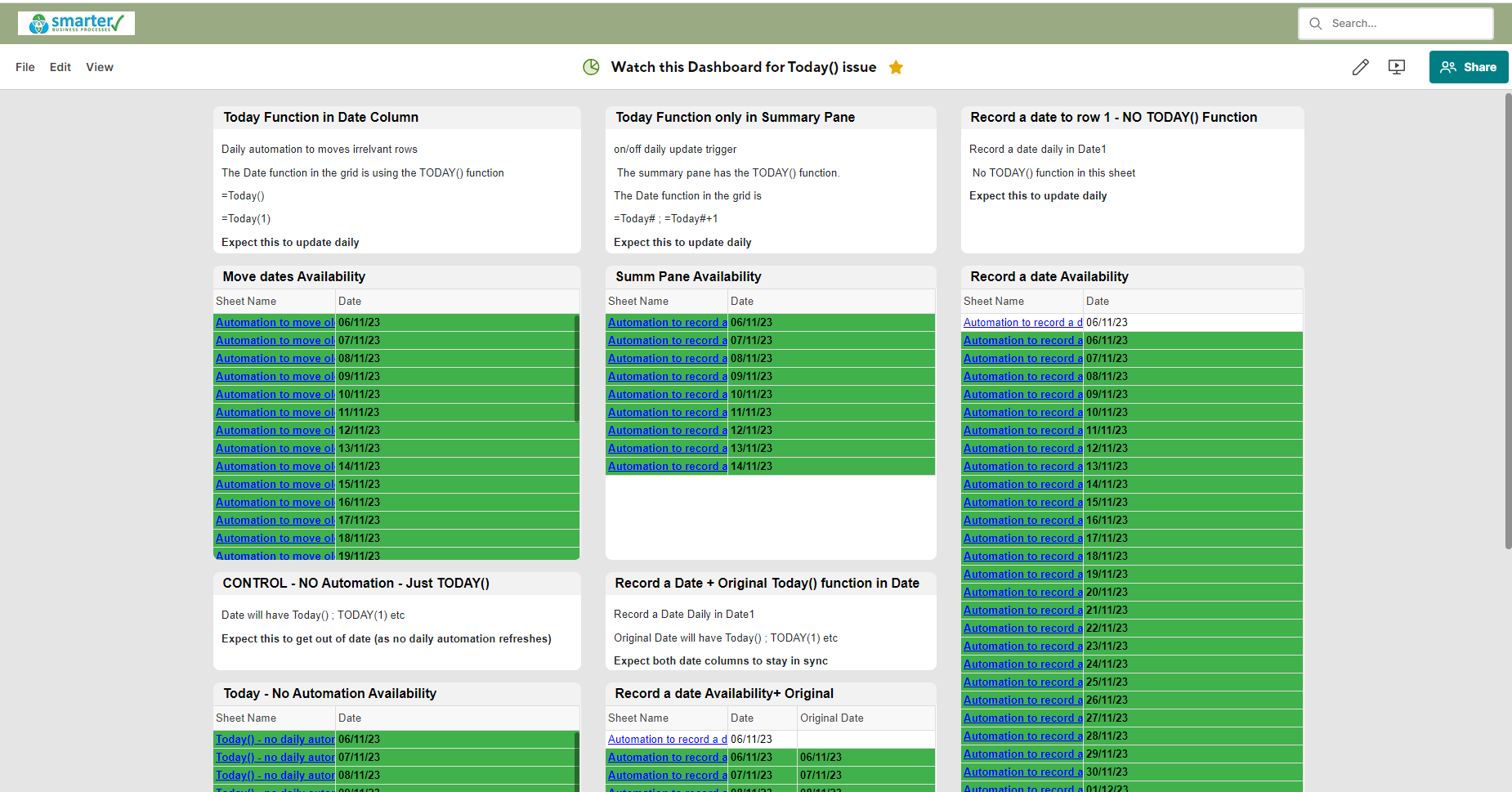Image resolution: width=1512 pixels, height=792 pixels.
Task: Click the Move dates Availability heading
Action: point(294,277)
